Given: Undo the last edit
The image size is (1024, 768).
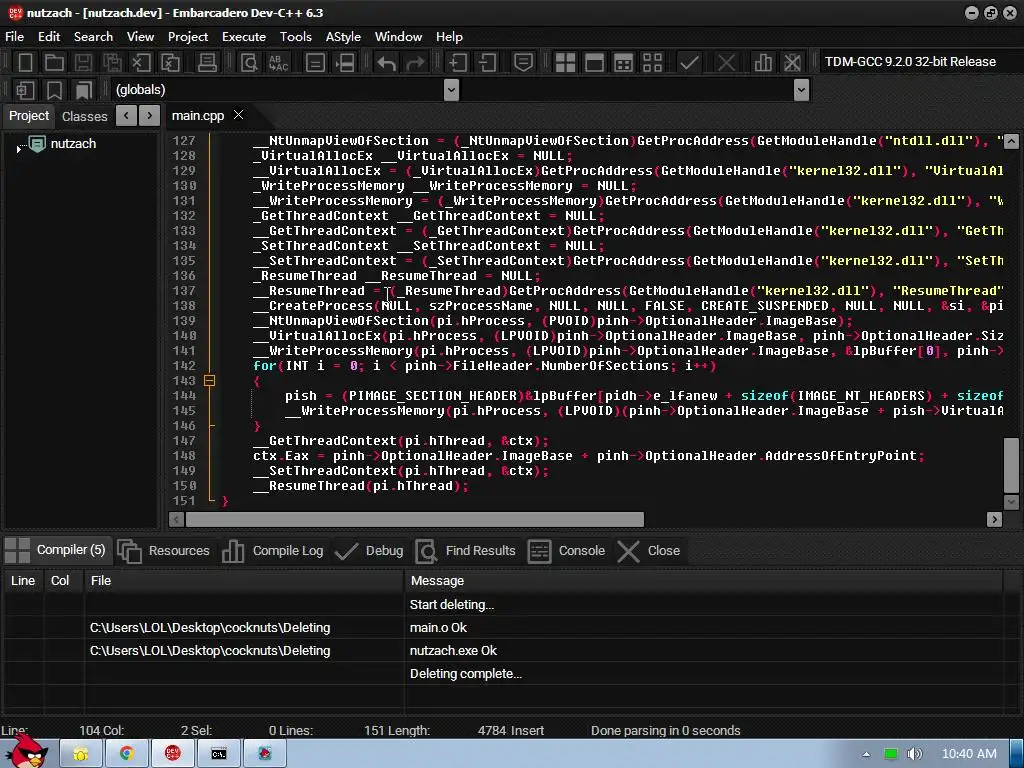Looking at the screenshot, I should tap(386, 63).
